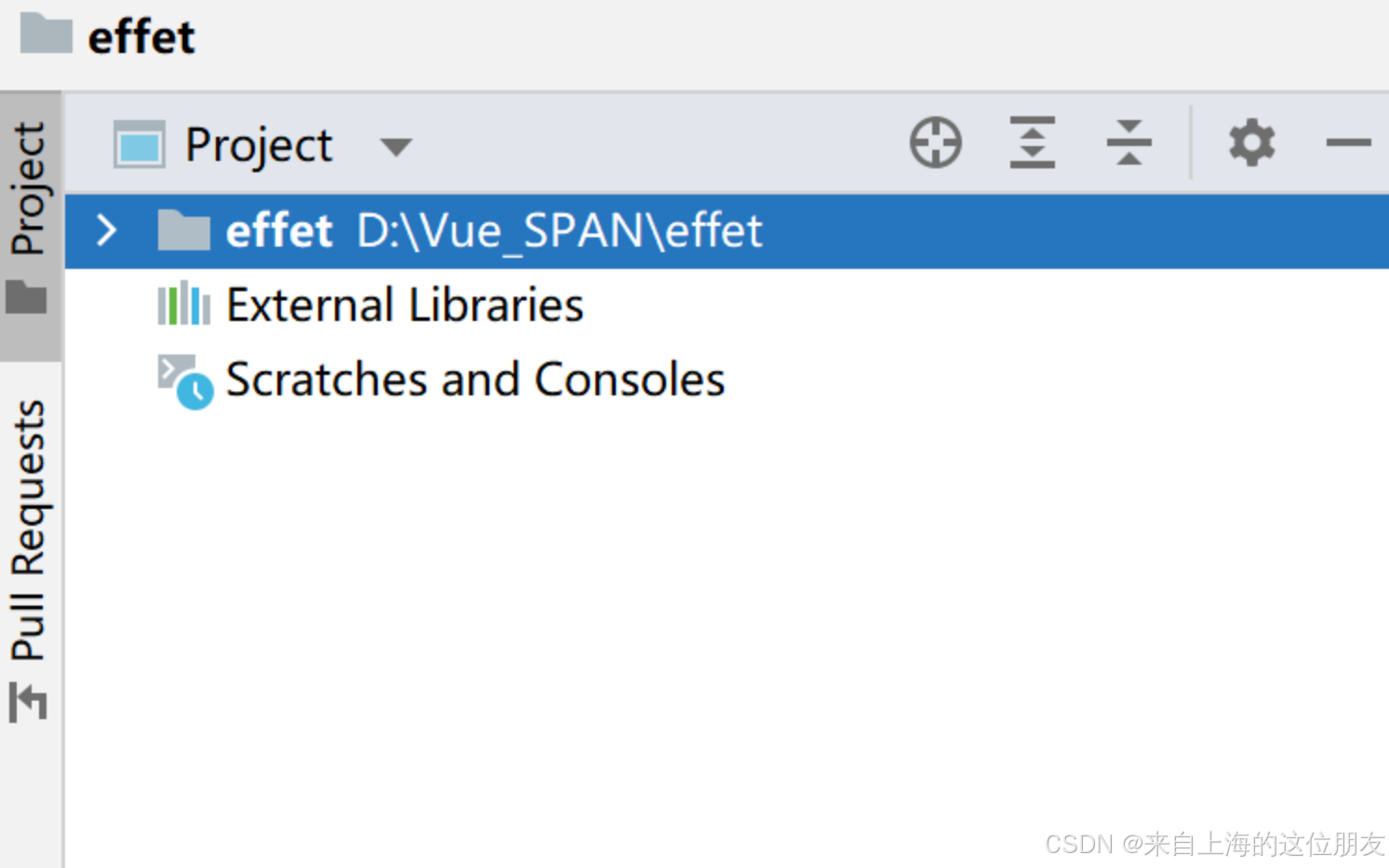Open the Project view settings gear
This screenshot has height=868, width=1389.
pyautogui.click(x=1250, y=142)
